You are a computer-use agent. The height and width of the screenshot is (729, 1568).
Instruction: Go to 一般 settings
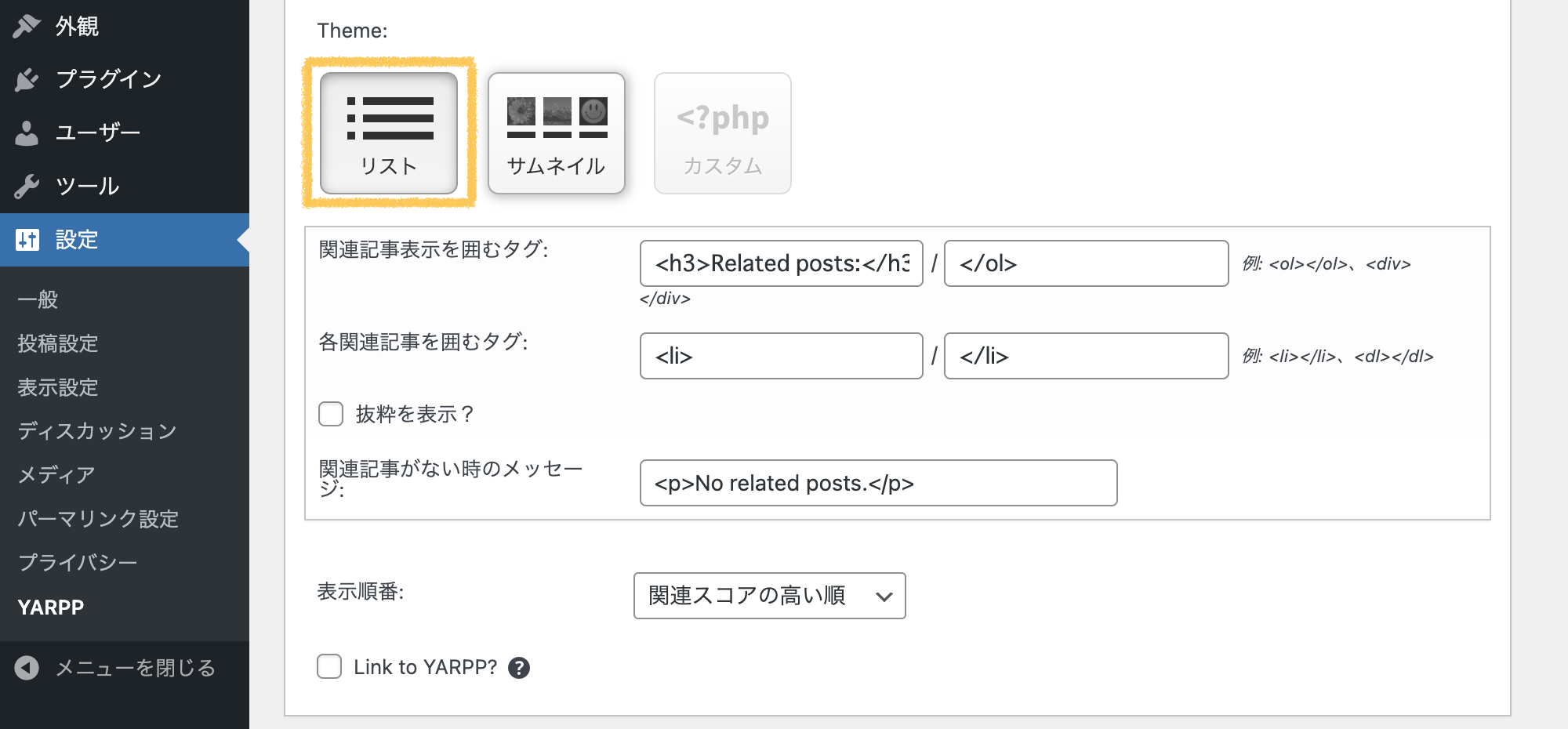[38, 299]
